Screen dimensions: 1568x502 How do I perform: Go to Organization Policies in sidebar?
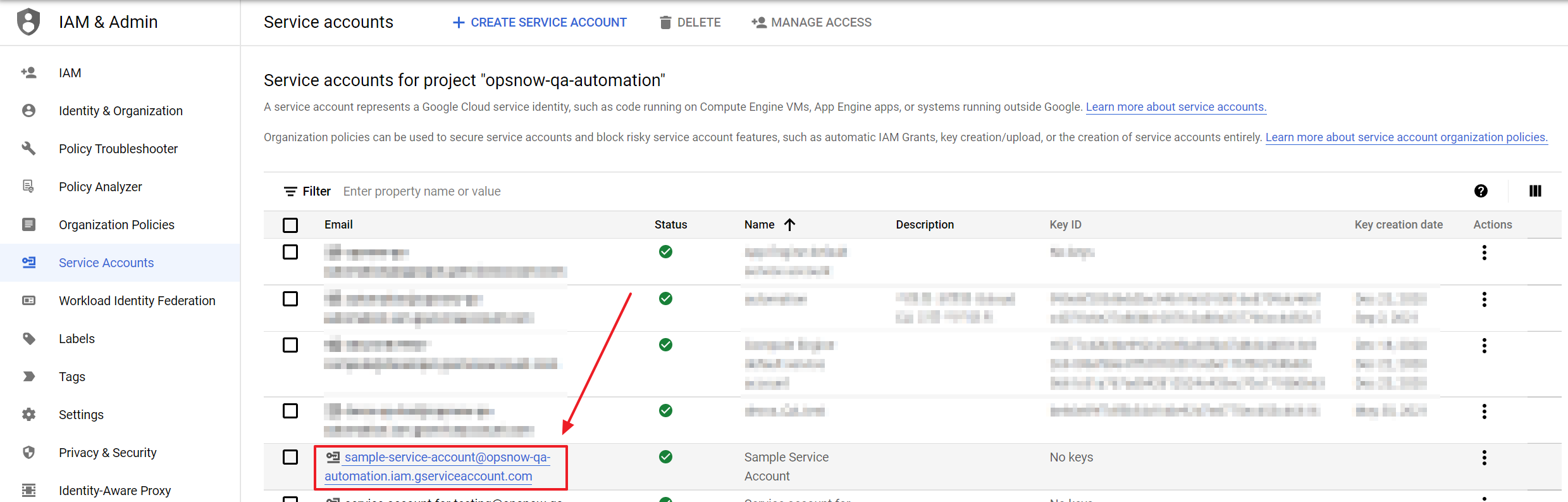point(116,225)
